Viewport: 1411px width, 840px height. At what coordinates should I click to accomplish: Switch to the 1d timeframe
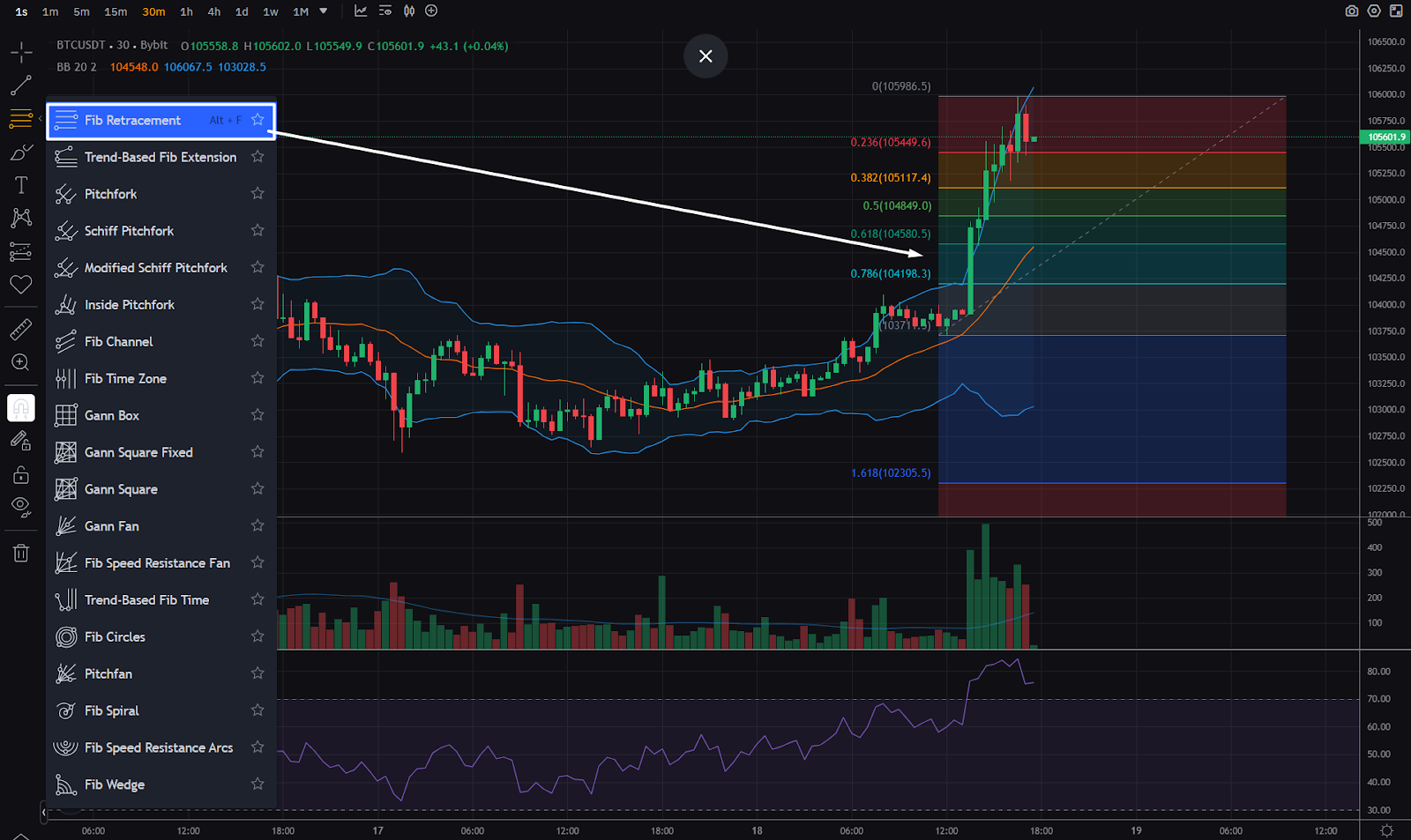click(x=242, y=11)
